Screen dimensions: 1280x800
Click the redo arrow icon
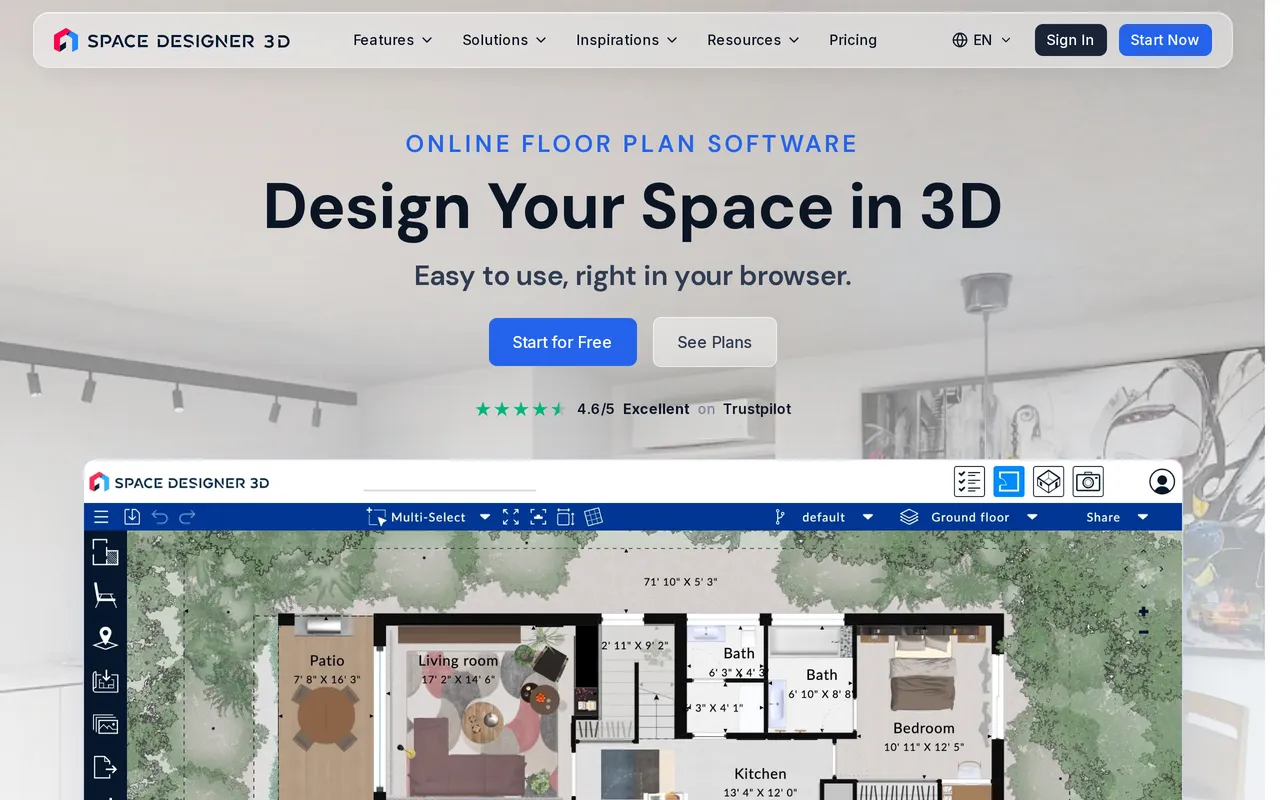point(187,517)
